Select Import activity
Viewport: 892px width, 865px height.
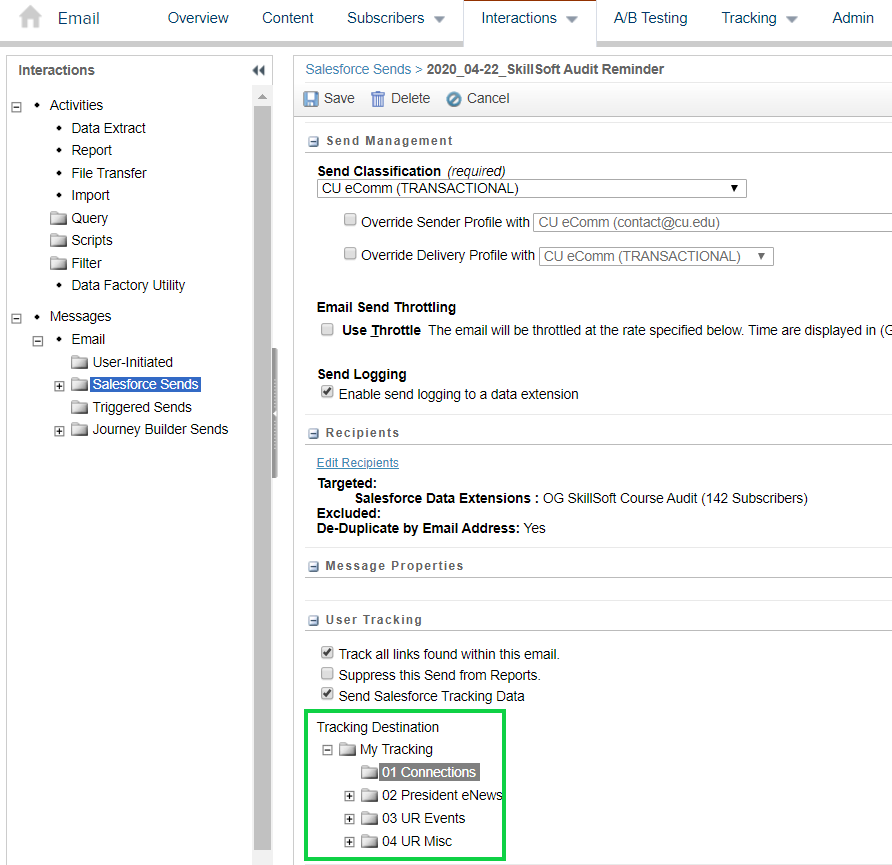tap(90, 195)
